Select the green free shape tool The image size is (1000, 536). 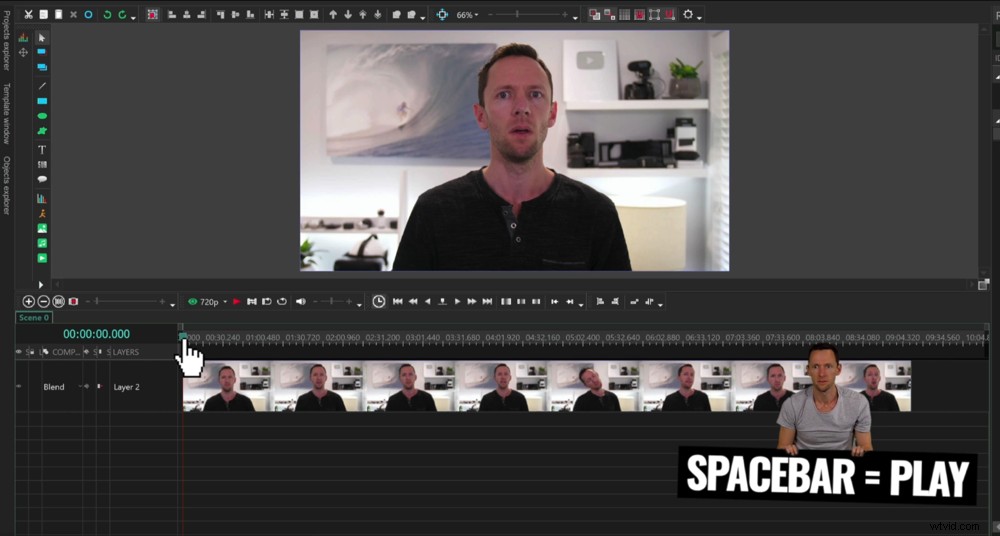tap(42, 131)
